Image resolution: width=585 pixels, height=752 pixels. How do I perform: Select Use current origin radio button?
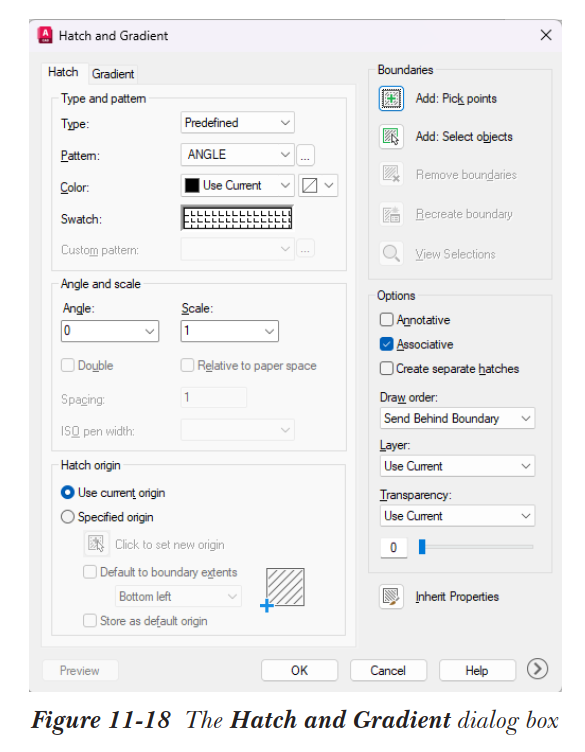(x=68, y=493)
